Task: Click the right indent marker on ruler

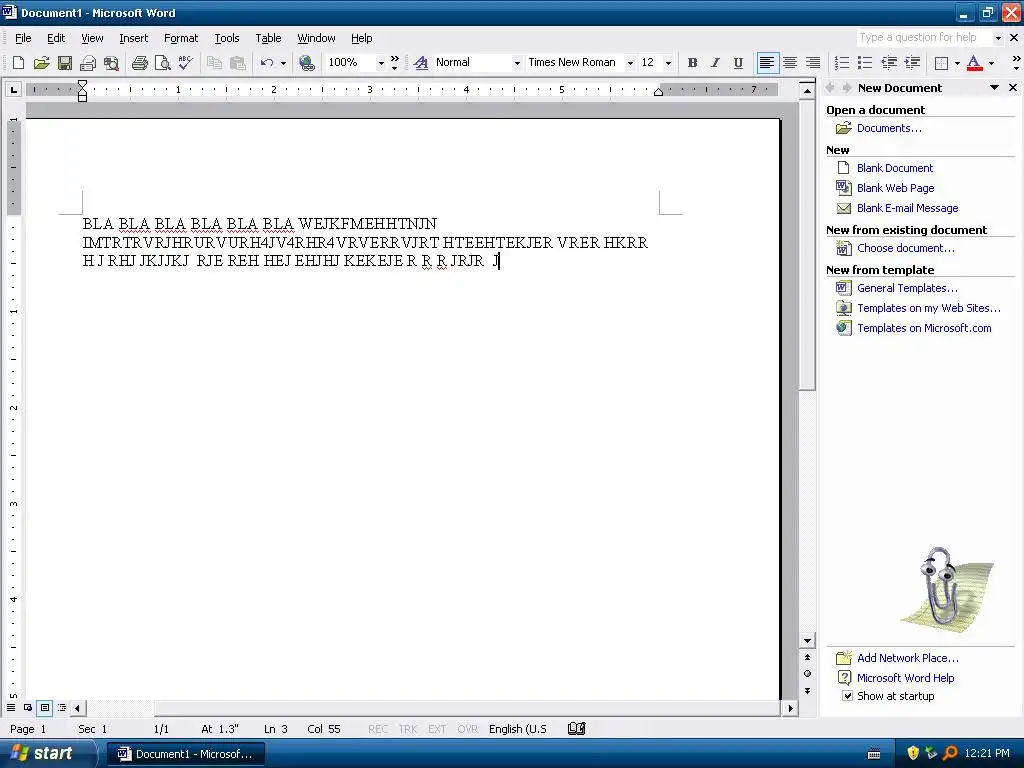Action: pos(658,92)
